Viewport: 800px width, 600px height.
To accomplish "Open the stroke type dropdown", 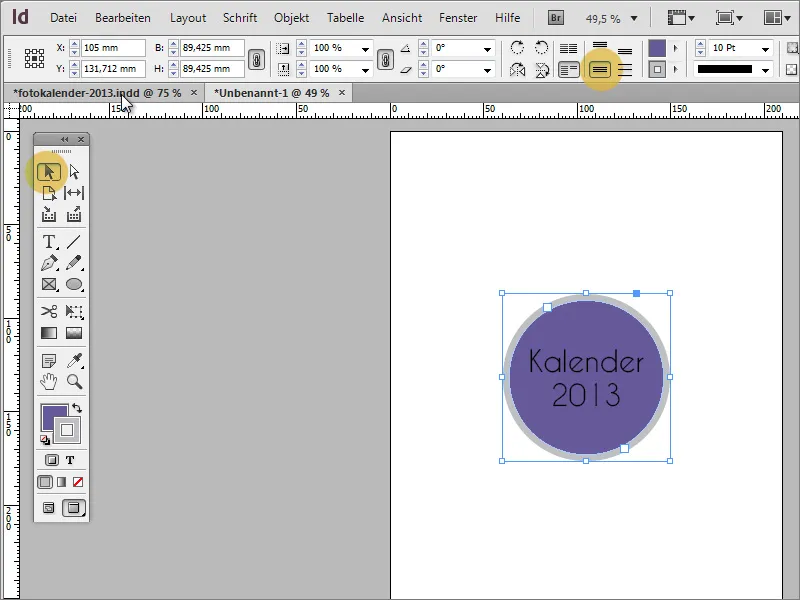I will [x=765, y=70].
